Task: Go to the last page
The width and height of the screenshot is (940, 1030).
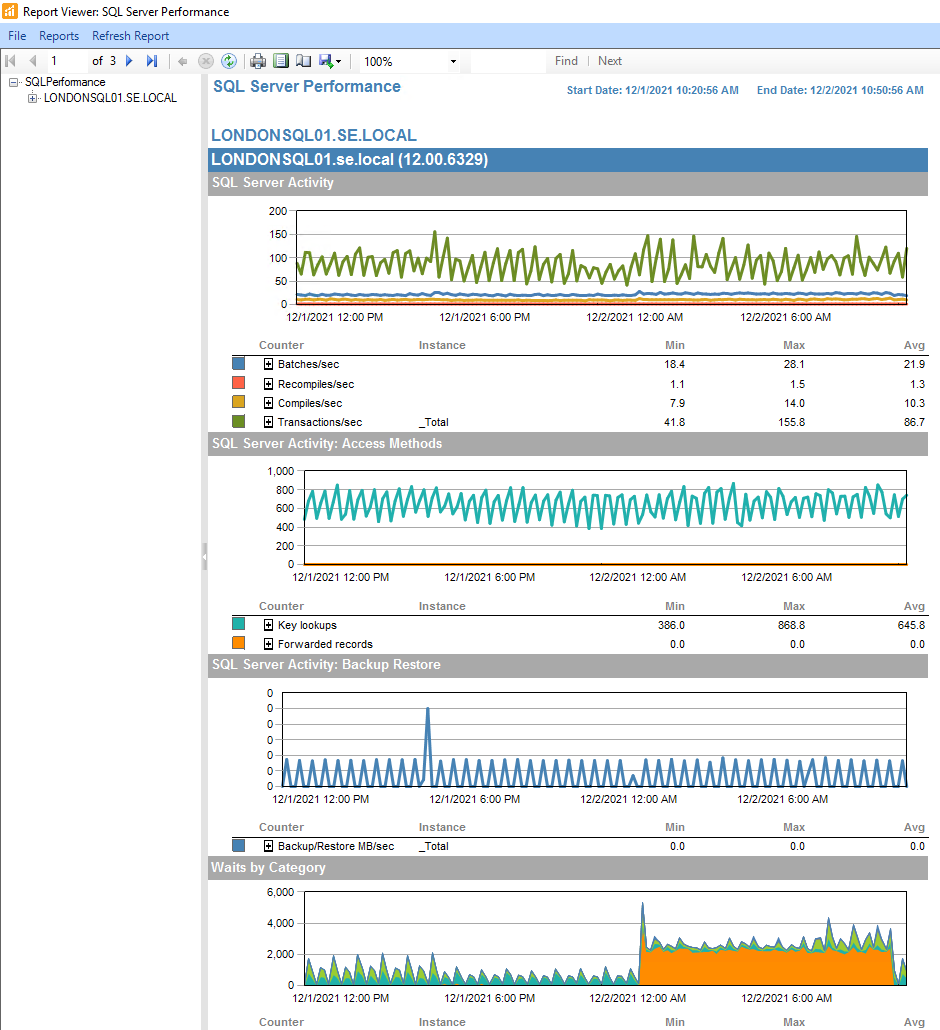Action: [x=151, y=61]
